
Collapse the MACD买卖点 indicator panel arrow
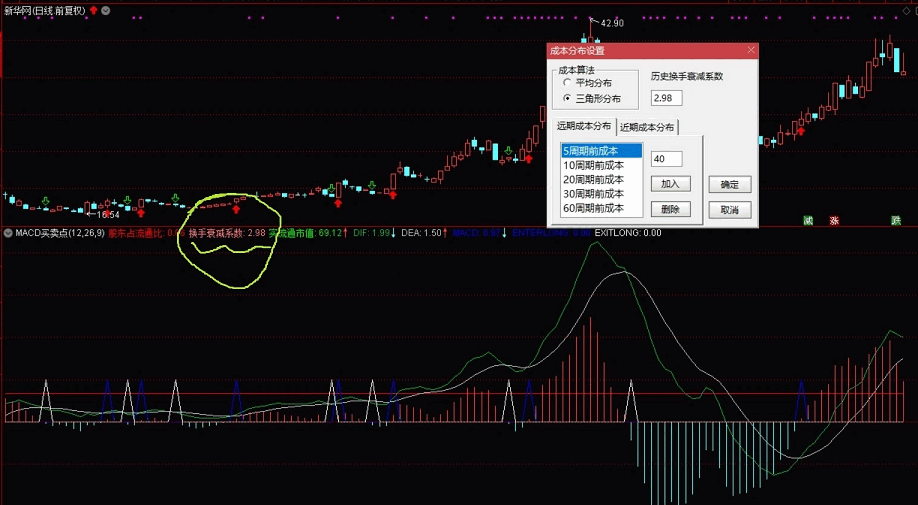[x=8, y=233]
